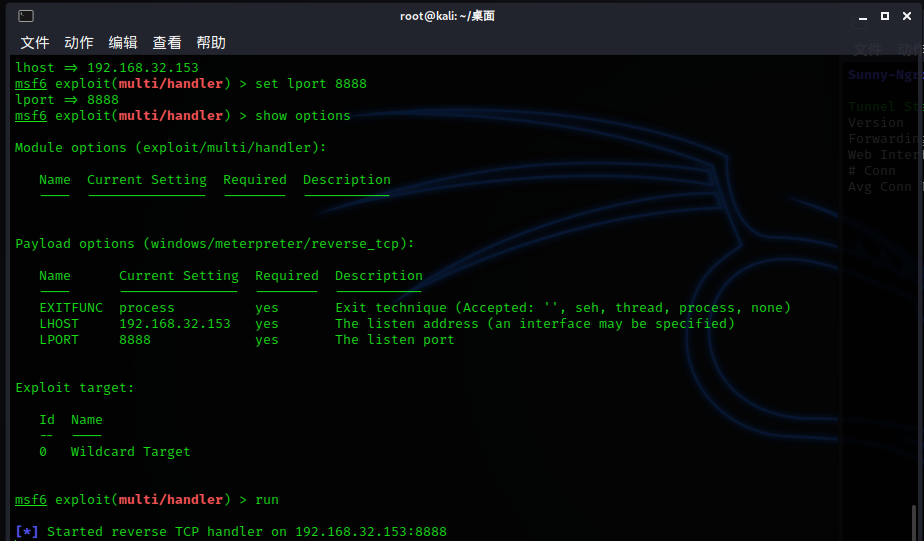Open the 编辑 menu
The width and height of the screenshot is (924, 541).
(123, 42)
